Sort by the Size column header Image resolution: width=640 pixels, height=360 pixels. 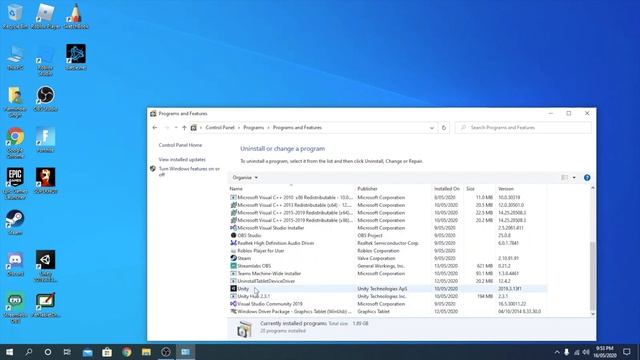pos(480,189)
